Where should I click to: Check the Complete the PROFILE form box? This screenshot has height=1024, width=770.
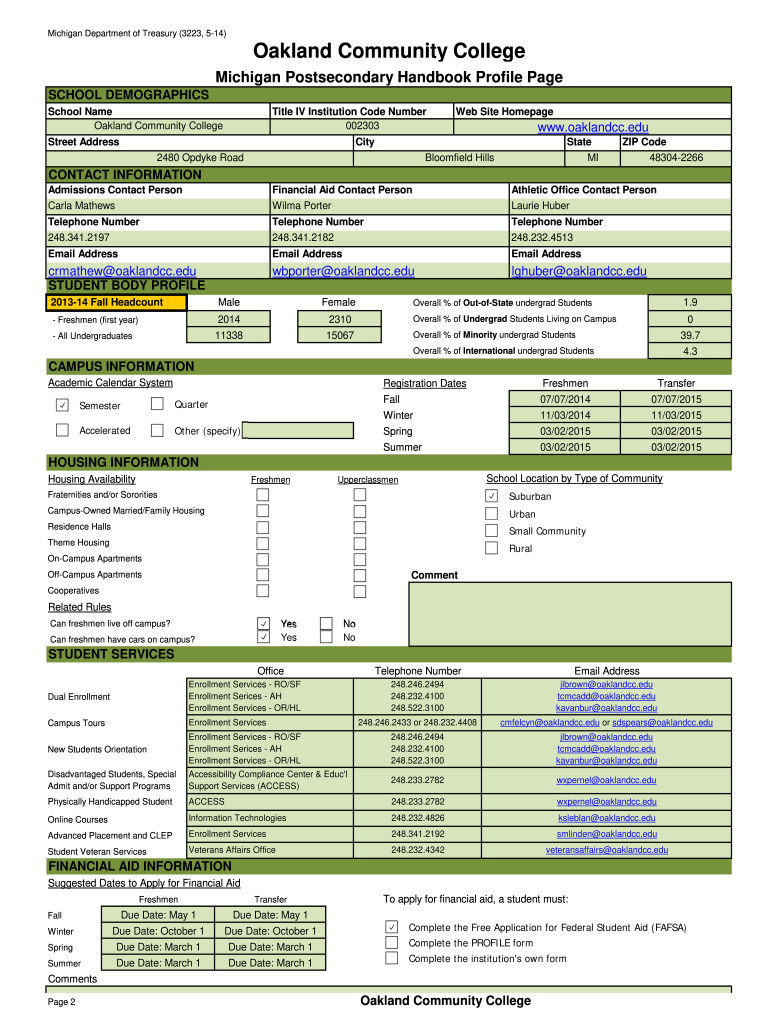[392, 942]
